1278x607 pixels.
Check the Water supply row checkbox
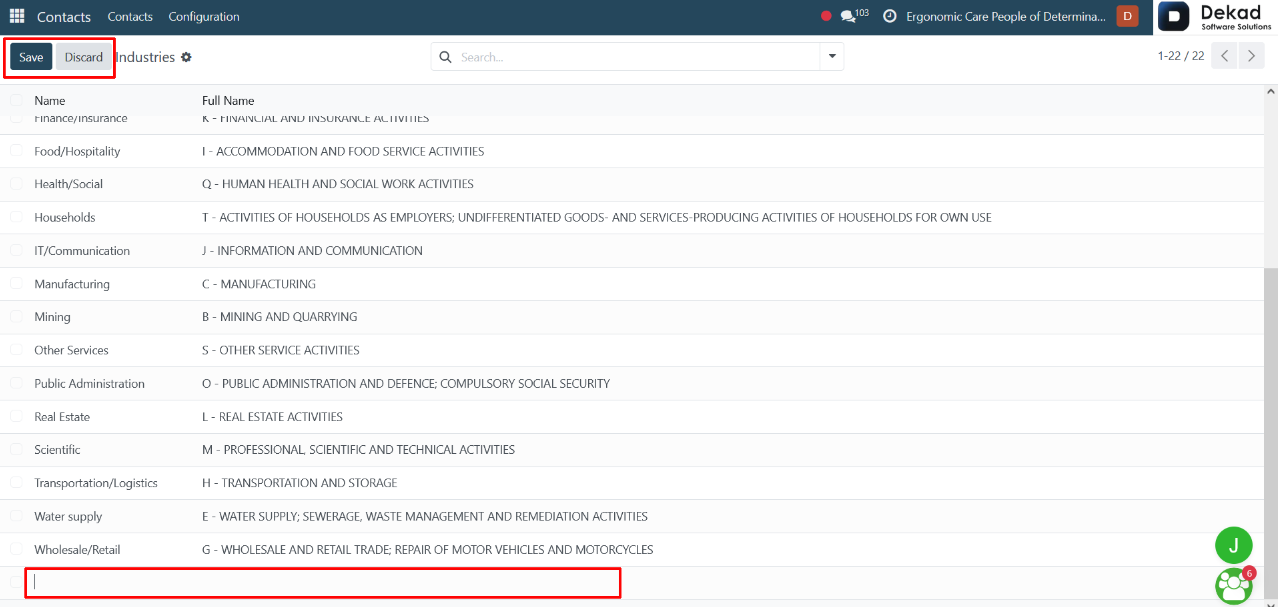click(x=16, y=517)
